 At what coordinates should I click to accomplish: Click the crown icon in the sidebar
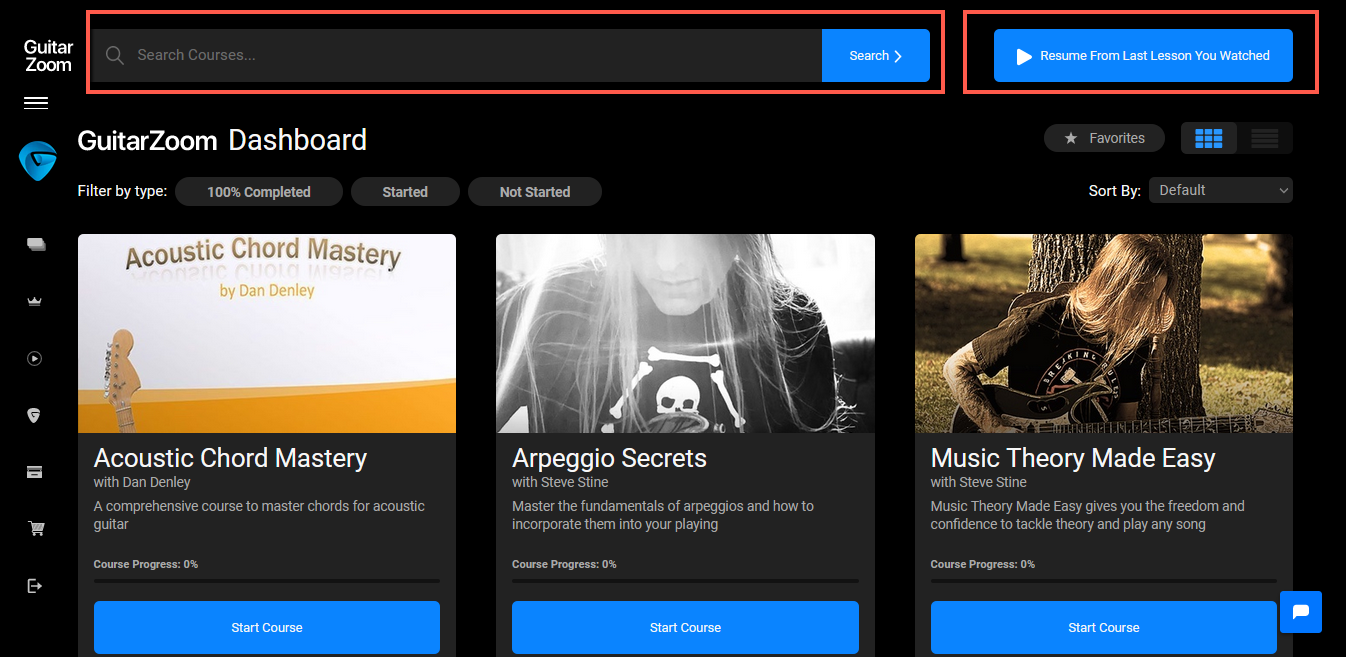pyautogui.click(x=35, y=301)
